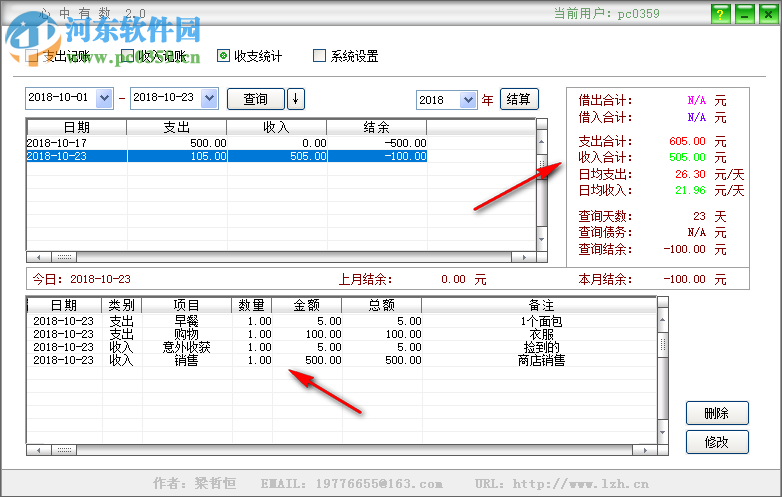The width and height of the screenshot is (782, 497).
Task: Click the summary table horizontal scrollbar thumb
Action: coord(64,257)
